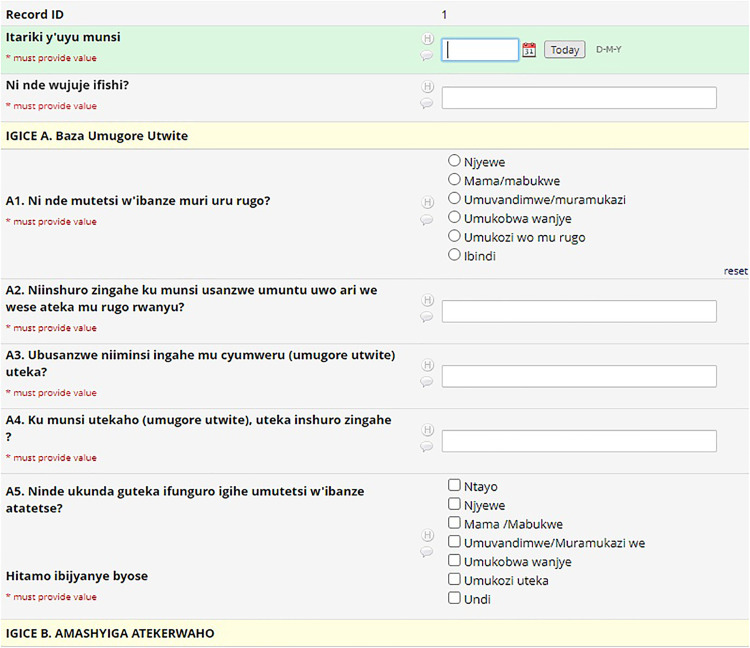Check the Mama /Mabukwe checkbox
The height and width of the screenshot is (648, 750).
pos(454,522)
